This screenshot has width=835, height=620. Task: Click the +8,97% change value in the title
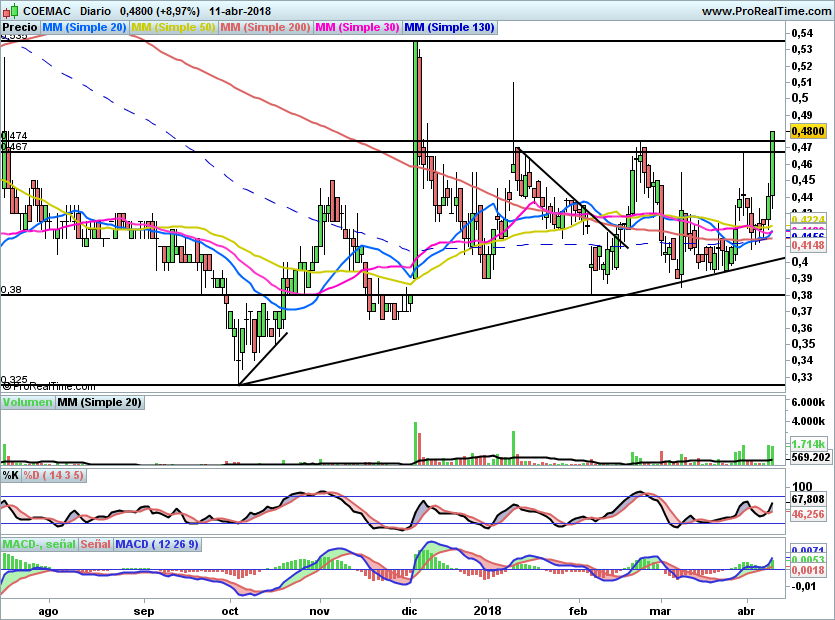pos(178,11)
